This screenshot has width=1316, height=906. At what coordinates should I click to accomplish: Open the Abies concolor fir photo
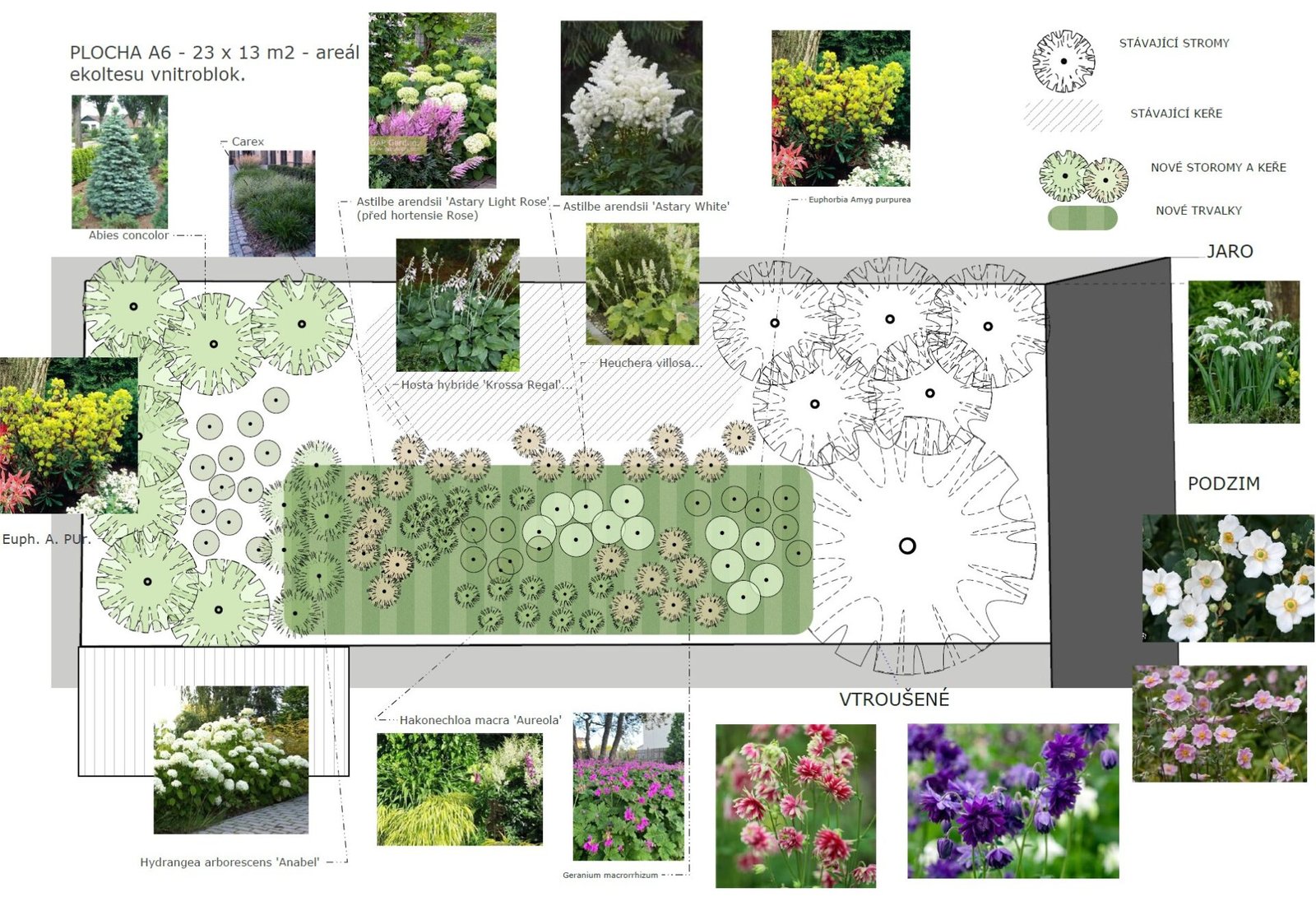[119, 161]
